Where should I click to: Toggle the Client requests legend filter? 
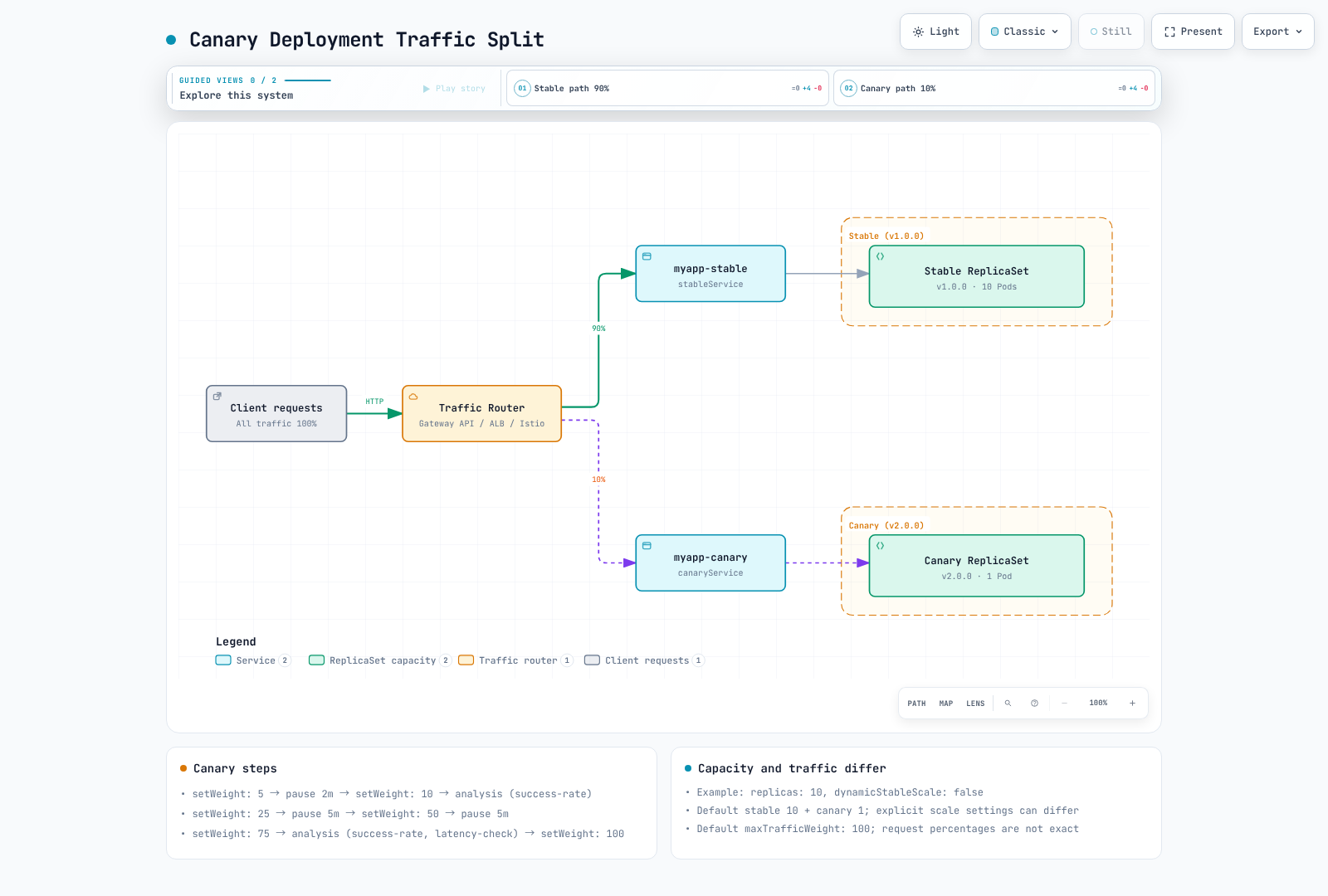click(x=644, y=660)
